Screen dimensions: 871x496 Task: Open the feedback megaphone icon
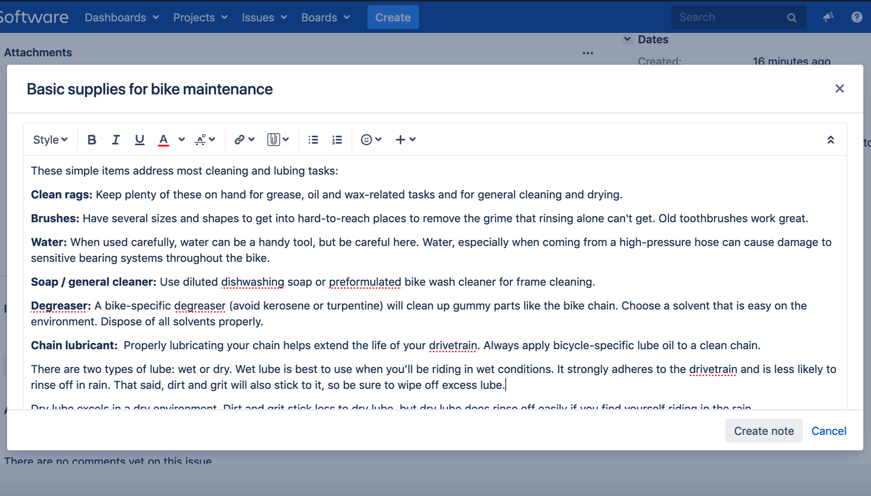828,17
